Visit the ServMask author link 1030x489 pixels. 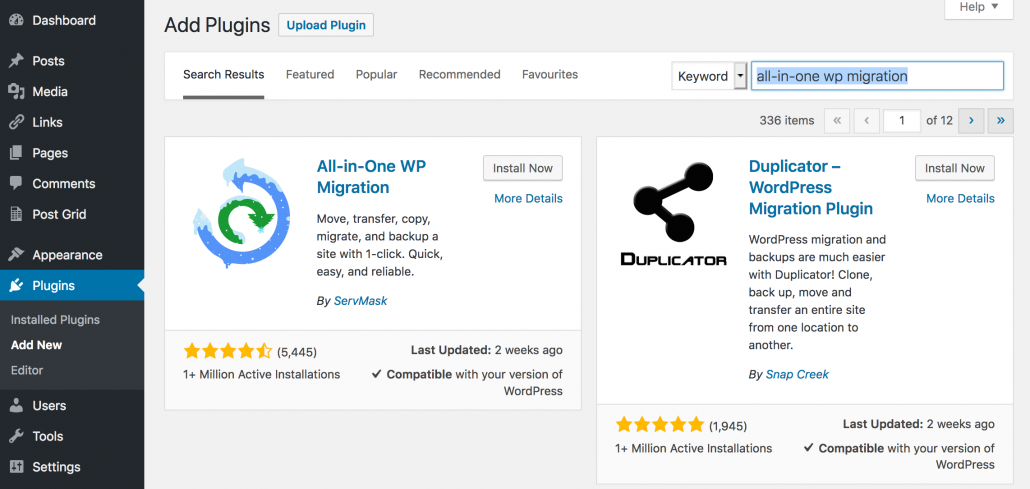(x=360, y=301)
